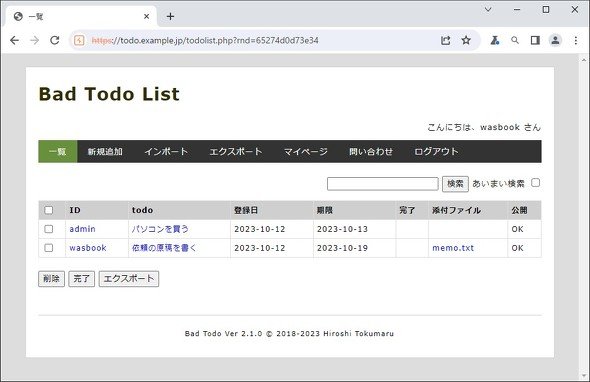590x382 pixels.
Task: Enable the あいまい検索 checkbox
Action: [x=535, y=183]
